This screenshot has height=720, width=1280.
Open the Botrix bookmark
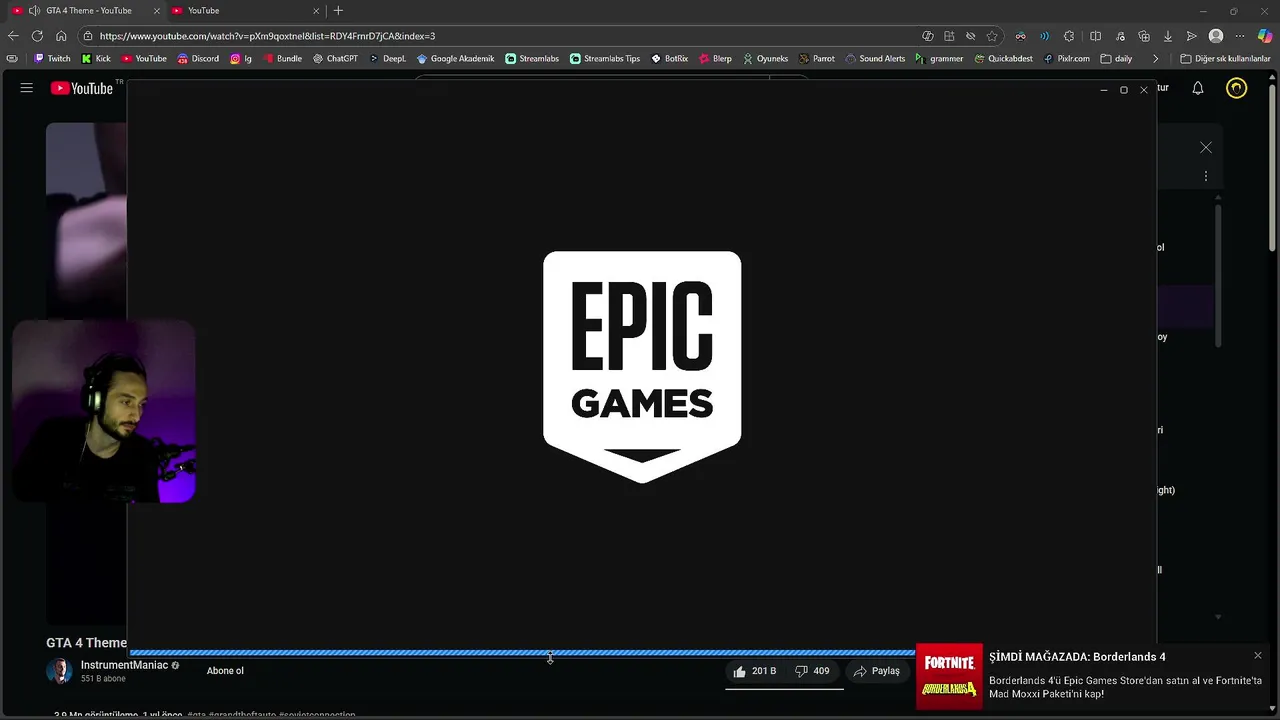click(x=669, y=58)
